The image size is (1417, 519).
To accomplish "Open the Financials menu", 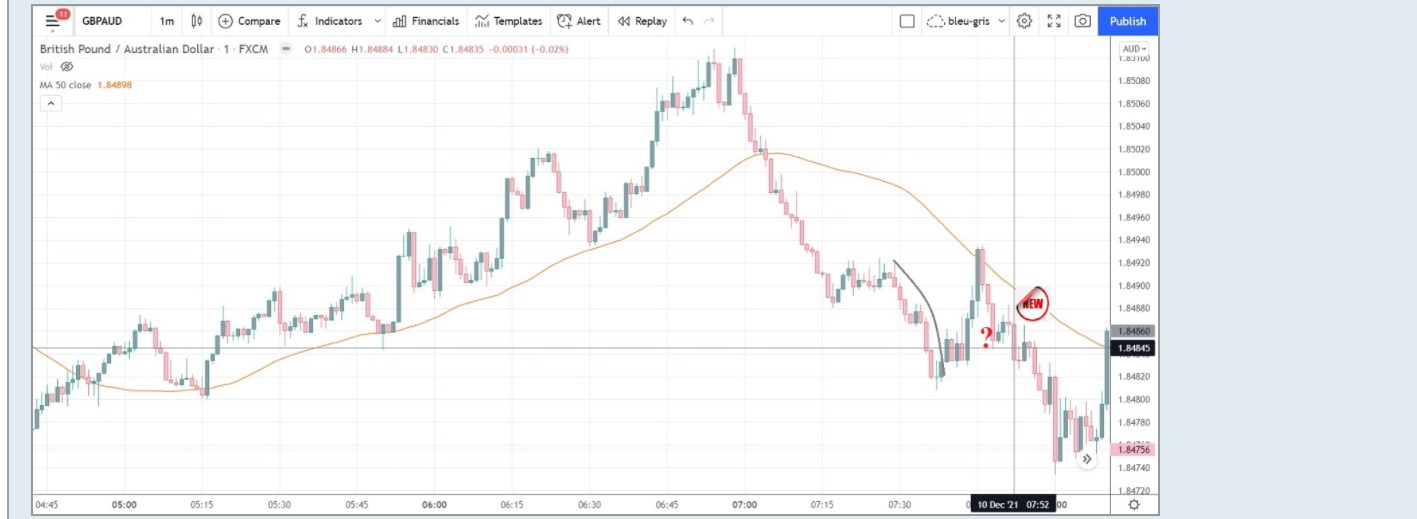I will click(426, 21).
